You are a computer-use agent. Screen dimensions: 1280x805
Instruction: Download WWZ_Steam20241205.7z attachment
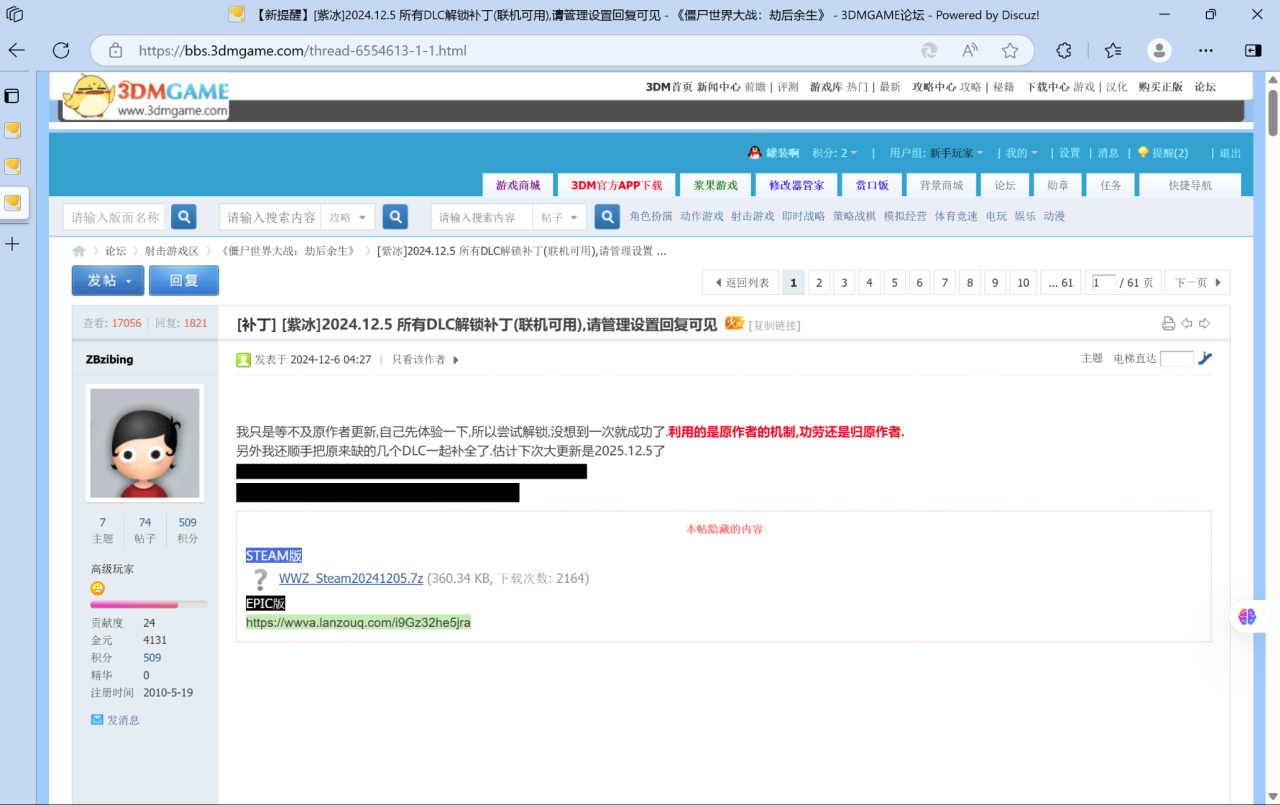tap(351, 578)
